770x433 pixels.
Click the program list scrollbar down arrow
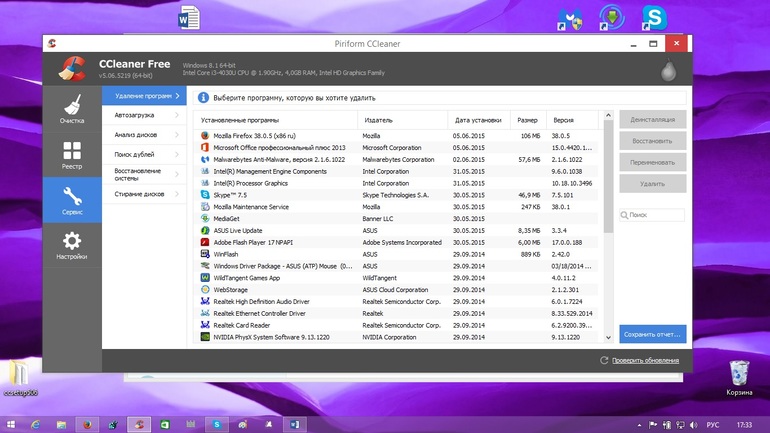[608, 337]
